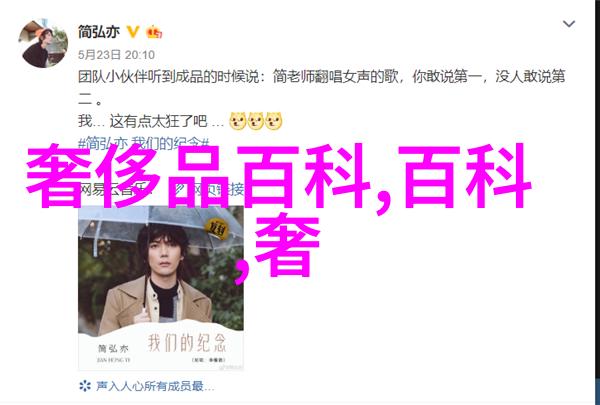Screen dimensions: 600x405
Task: Open the 5月23日 20:10 timestamp link
Action: pyautogui.click(x=116, y=55)
